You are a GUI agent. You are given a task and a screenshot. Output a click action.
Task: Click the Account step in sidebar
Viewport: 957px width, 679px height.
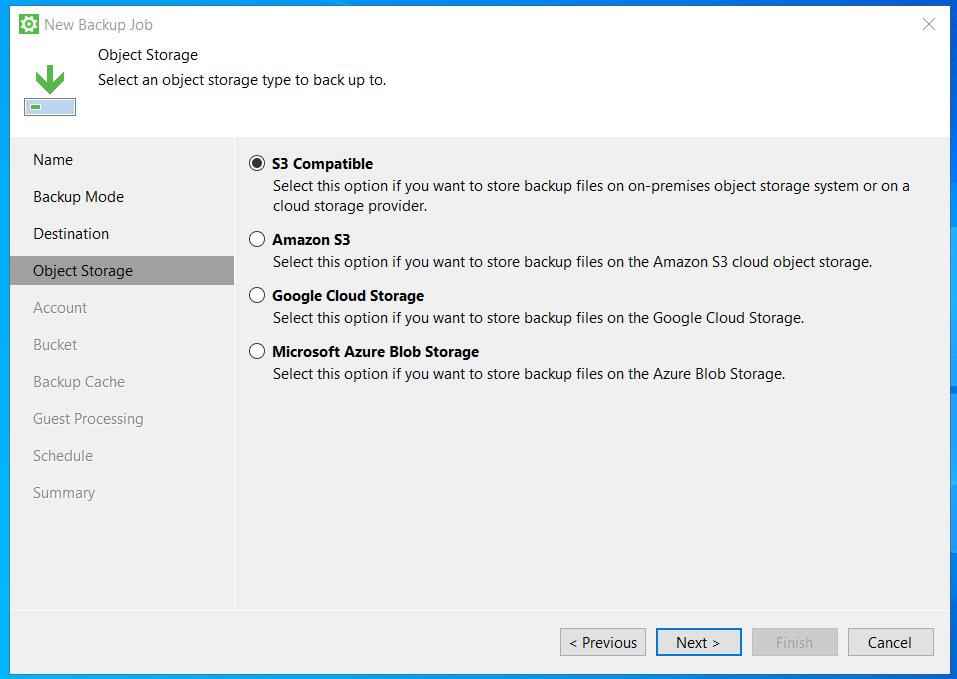pyautogui.click(x=60, y=308)
